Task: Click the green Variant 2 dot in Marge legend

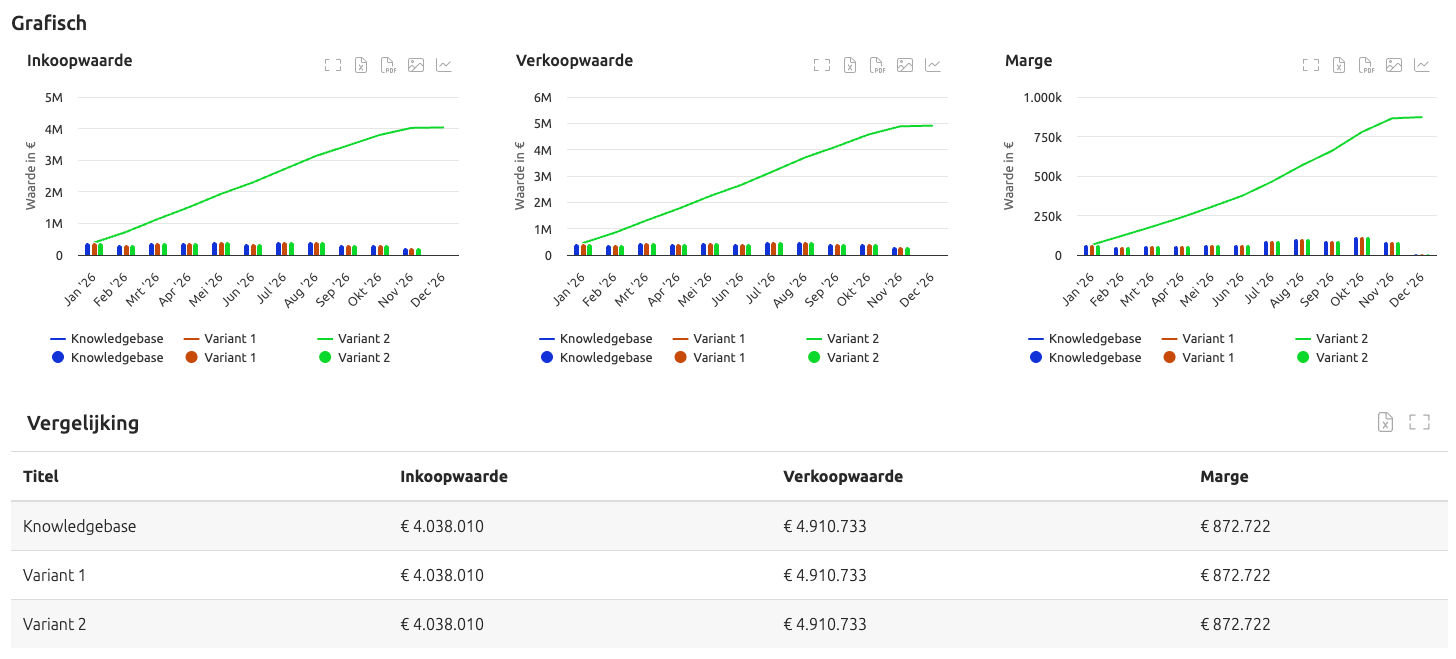Action: tap(1303, 357)
